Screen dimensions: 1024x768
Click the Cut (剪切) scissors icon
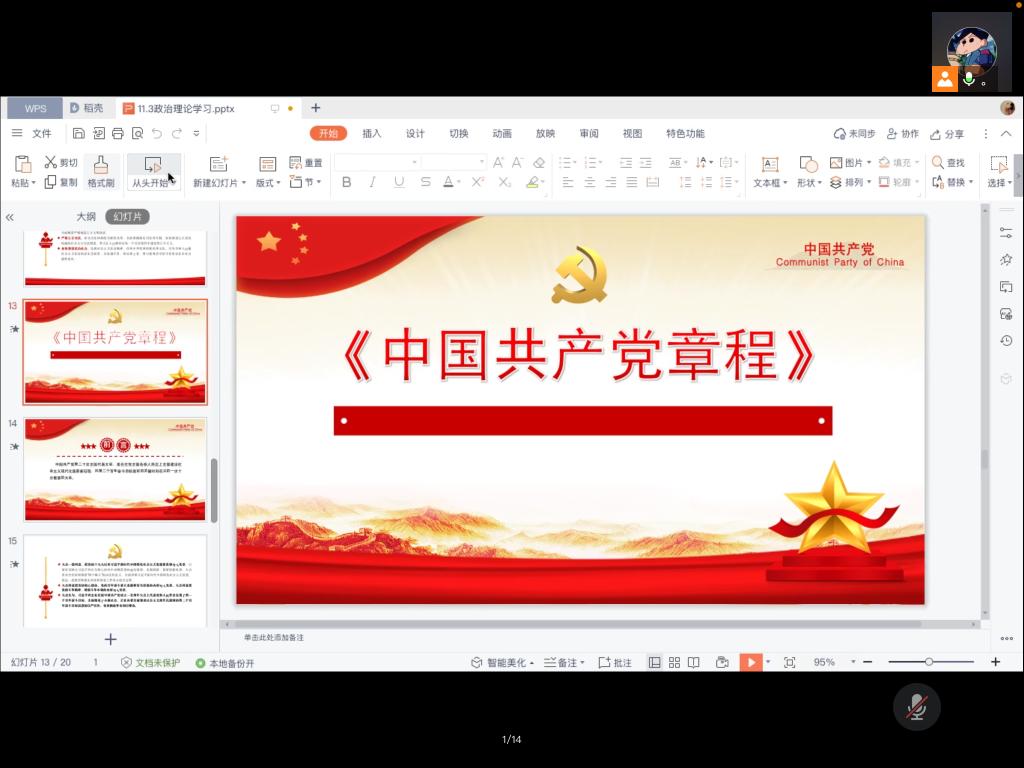[50, 162]
